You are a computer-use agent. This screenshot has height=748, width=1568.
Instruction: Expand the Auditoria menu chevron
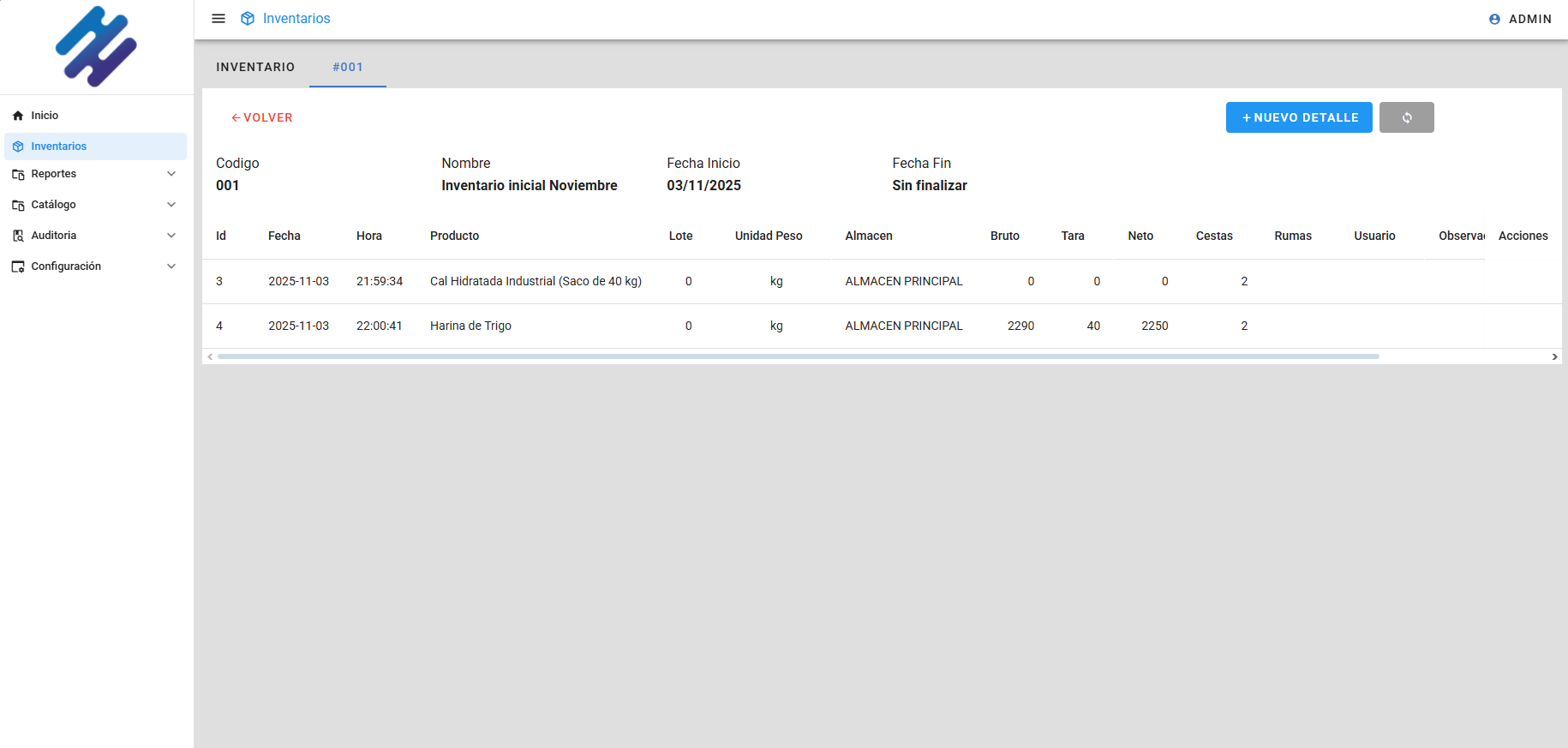pos(171,236)
